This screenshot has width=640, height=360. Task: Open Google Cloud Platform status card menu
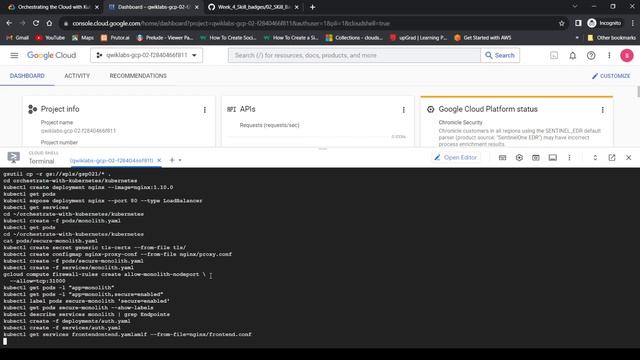(602, 110)
